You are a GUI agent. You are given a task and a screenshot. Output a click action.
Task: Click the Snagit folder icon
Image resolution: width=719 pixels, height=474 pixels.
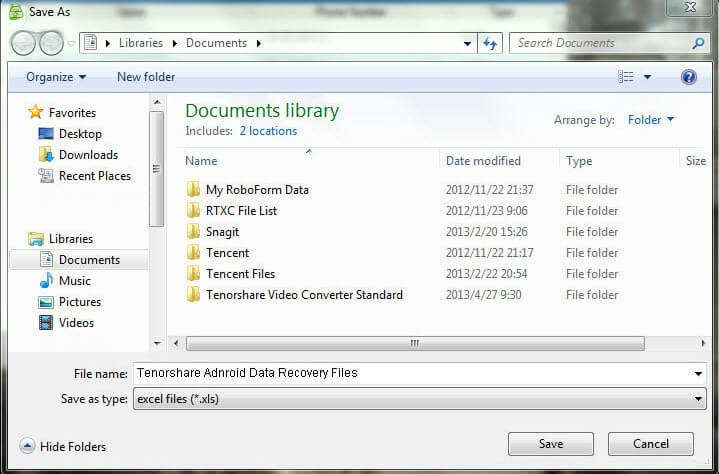(x=193, y=231)
